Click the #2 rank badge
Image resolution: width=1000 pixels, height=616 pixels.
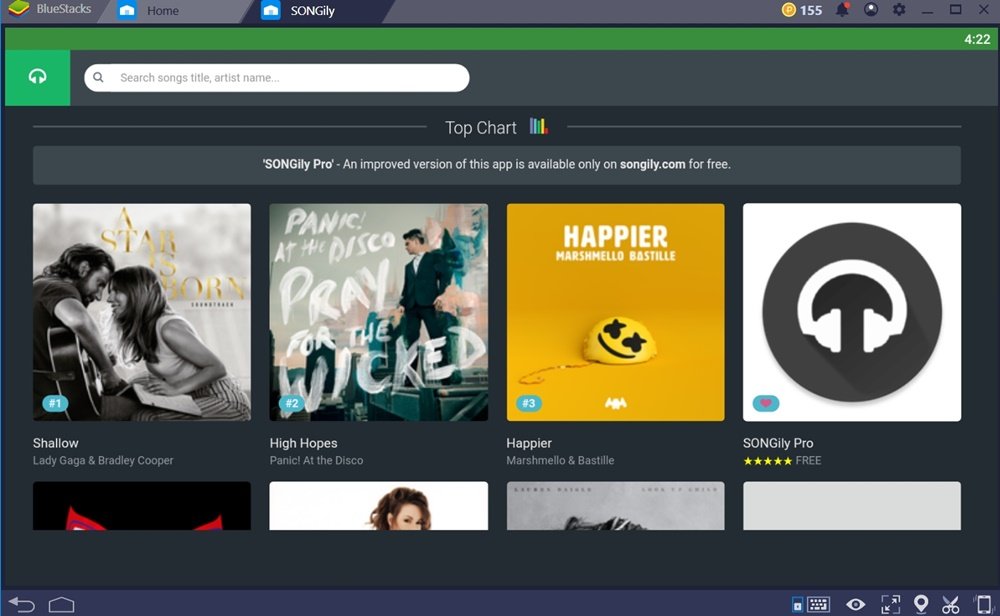coord(291,403)
